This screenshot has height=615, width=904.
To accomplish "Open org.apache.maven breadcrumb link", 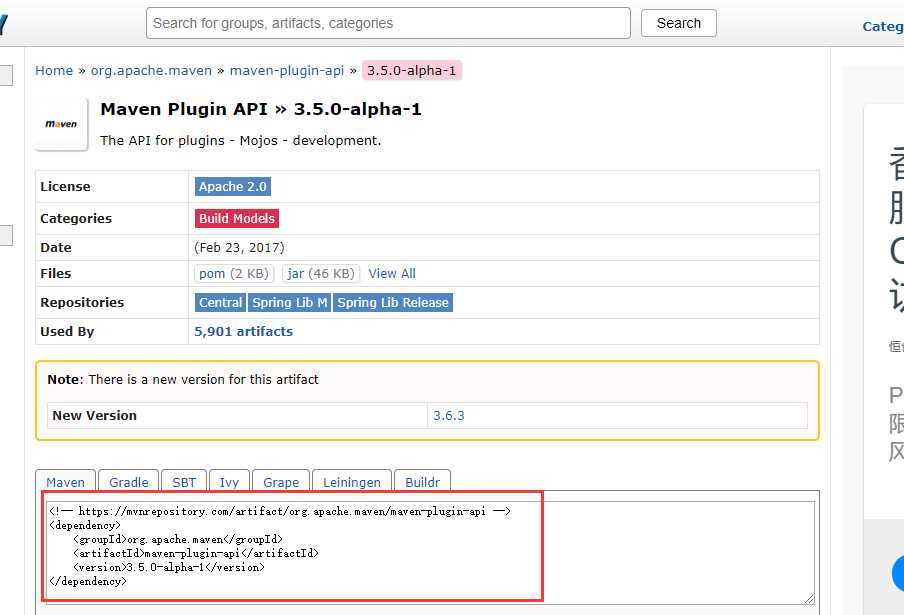I will click(151, 70).
